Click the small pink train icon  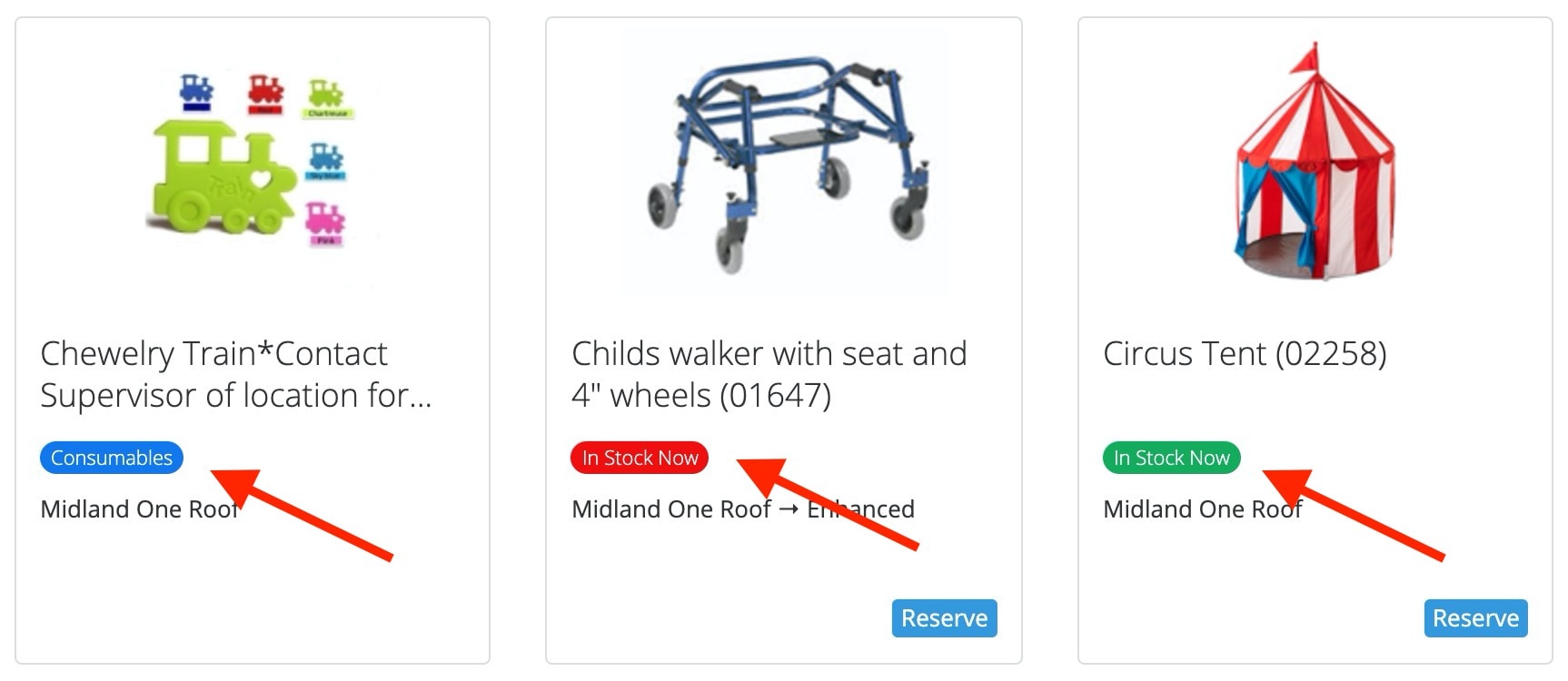[325, 224]
